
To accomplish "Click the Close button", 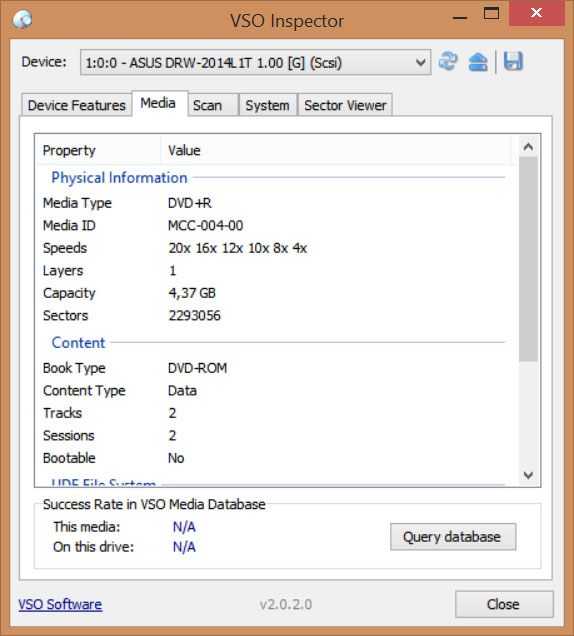I will pos(504,604).
